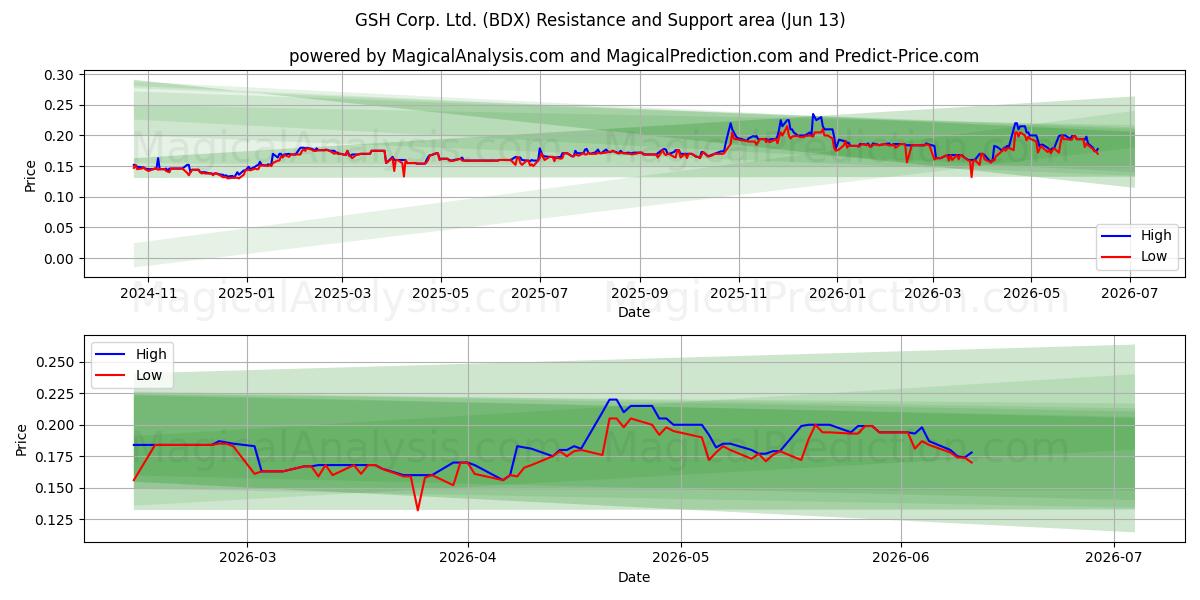Click the '2026-05' tick label on bottom chart

681,558
